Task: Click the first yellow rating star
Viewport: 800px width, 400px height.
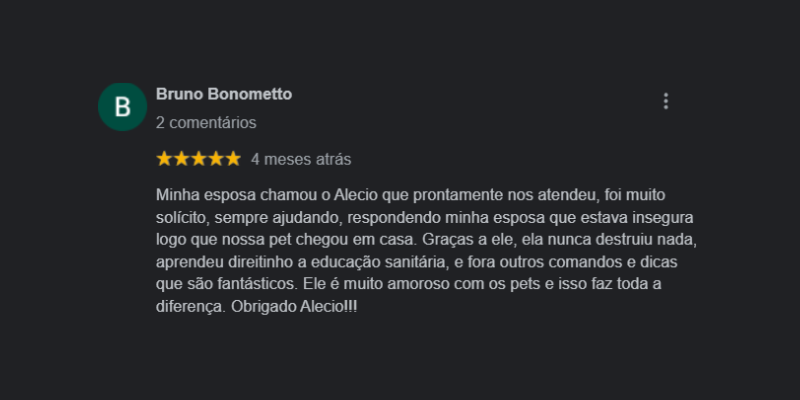Action: [164, 159]
